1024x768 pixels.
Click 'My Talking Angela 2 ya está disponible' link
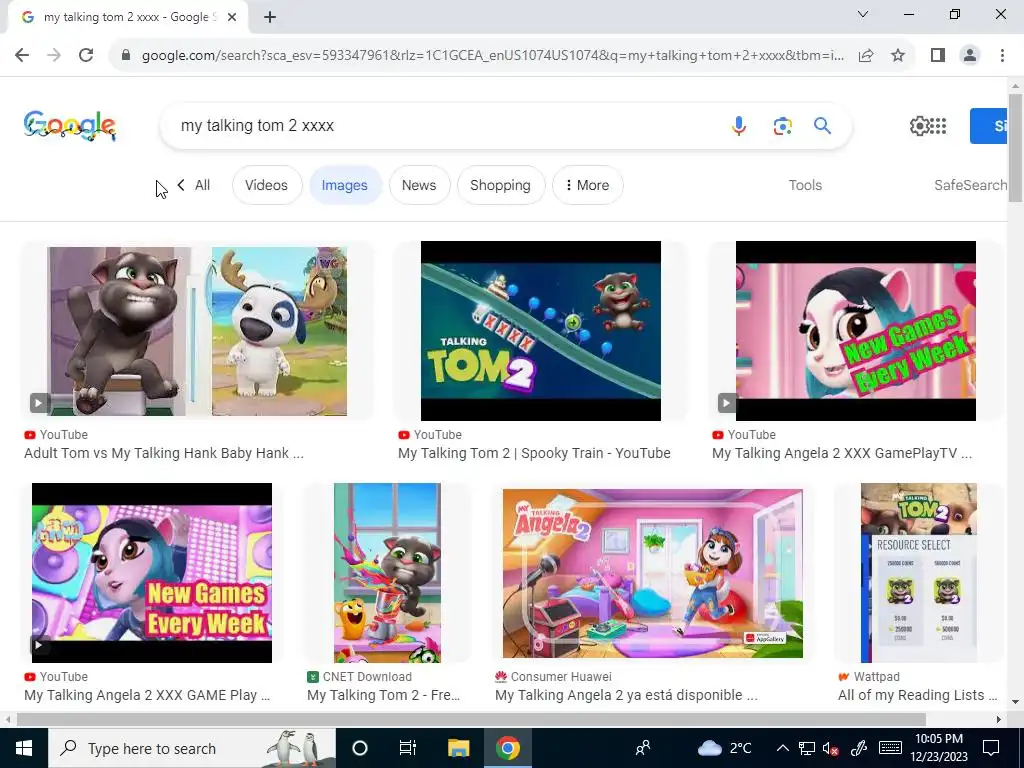click(x=626, y=696)
